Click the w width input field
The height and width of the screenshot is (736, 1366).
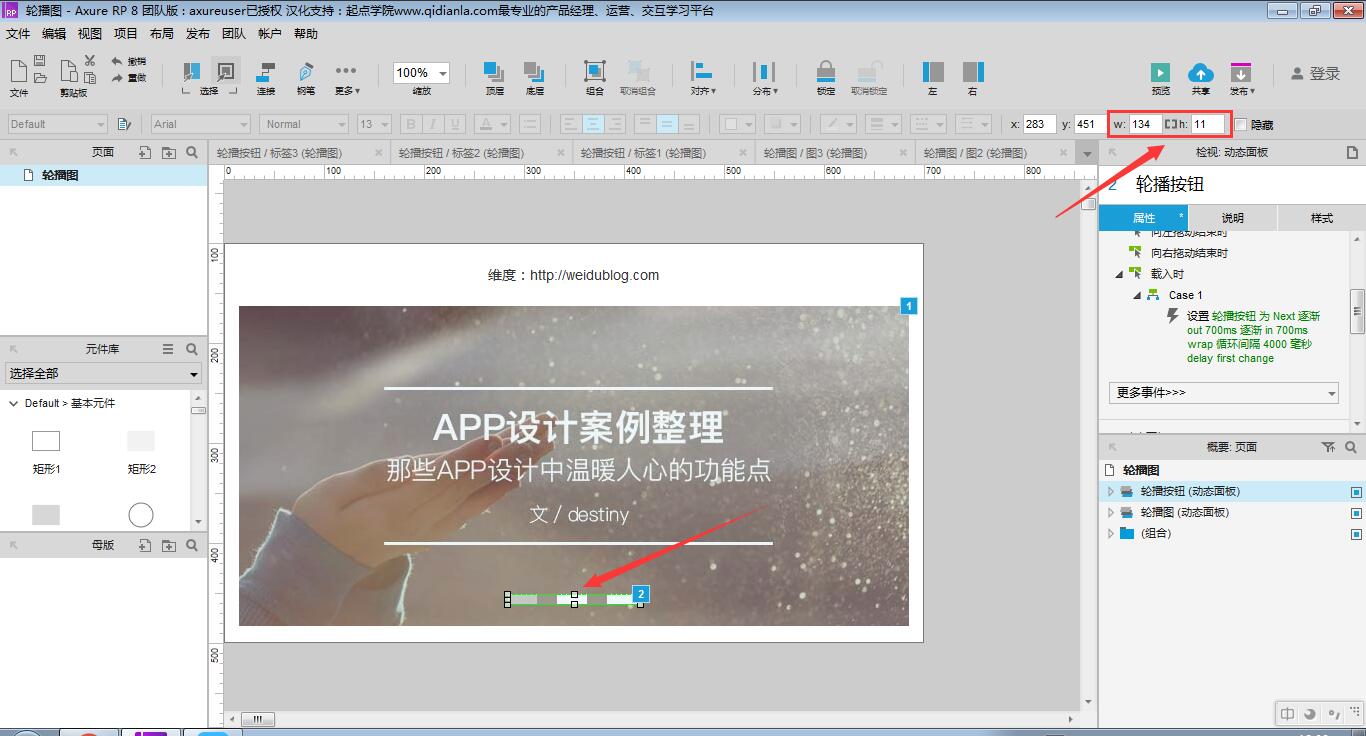pos(1145,124)
